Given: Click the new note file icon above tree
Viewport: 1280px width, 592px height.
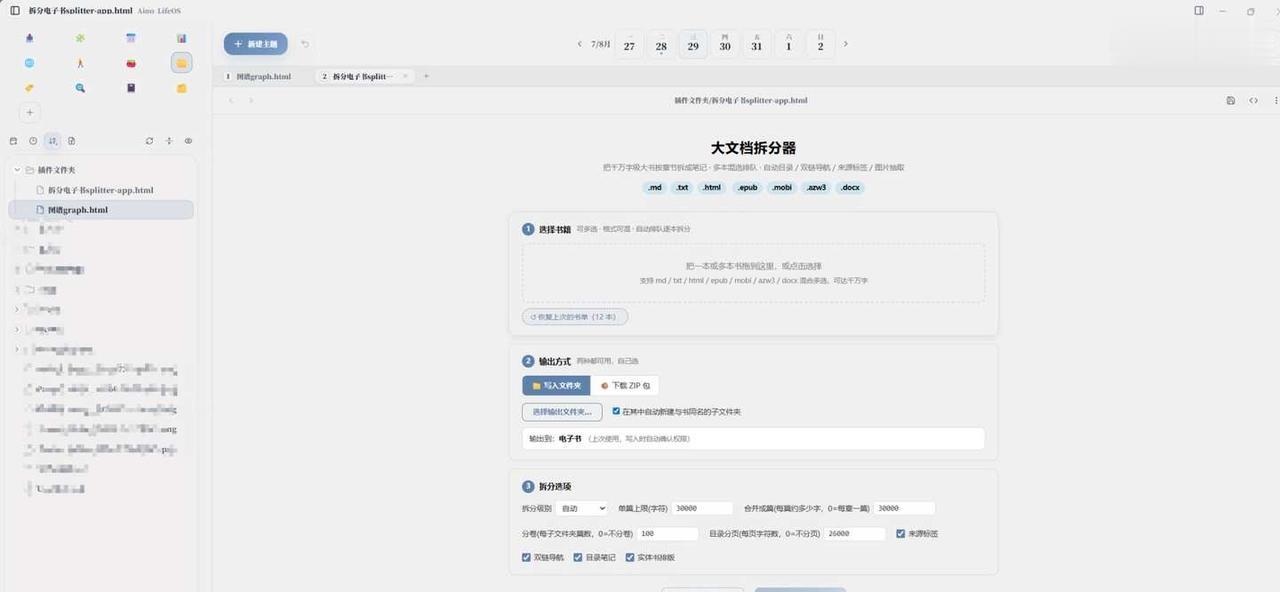Looking at the screenshot, I should [72, 141].
